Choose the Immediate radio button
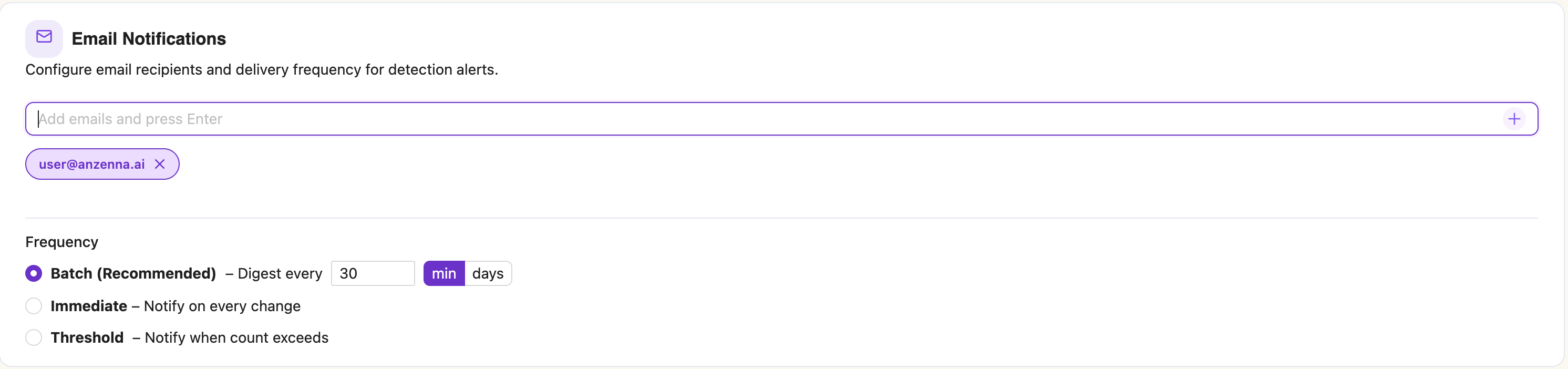Viewport: 1568px width, 369px height. [34, 306]
